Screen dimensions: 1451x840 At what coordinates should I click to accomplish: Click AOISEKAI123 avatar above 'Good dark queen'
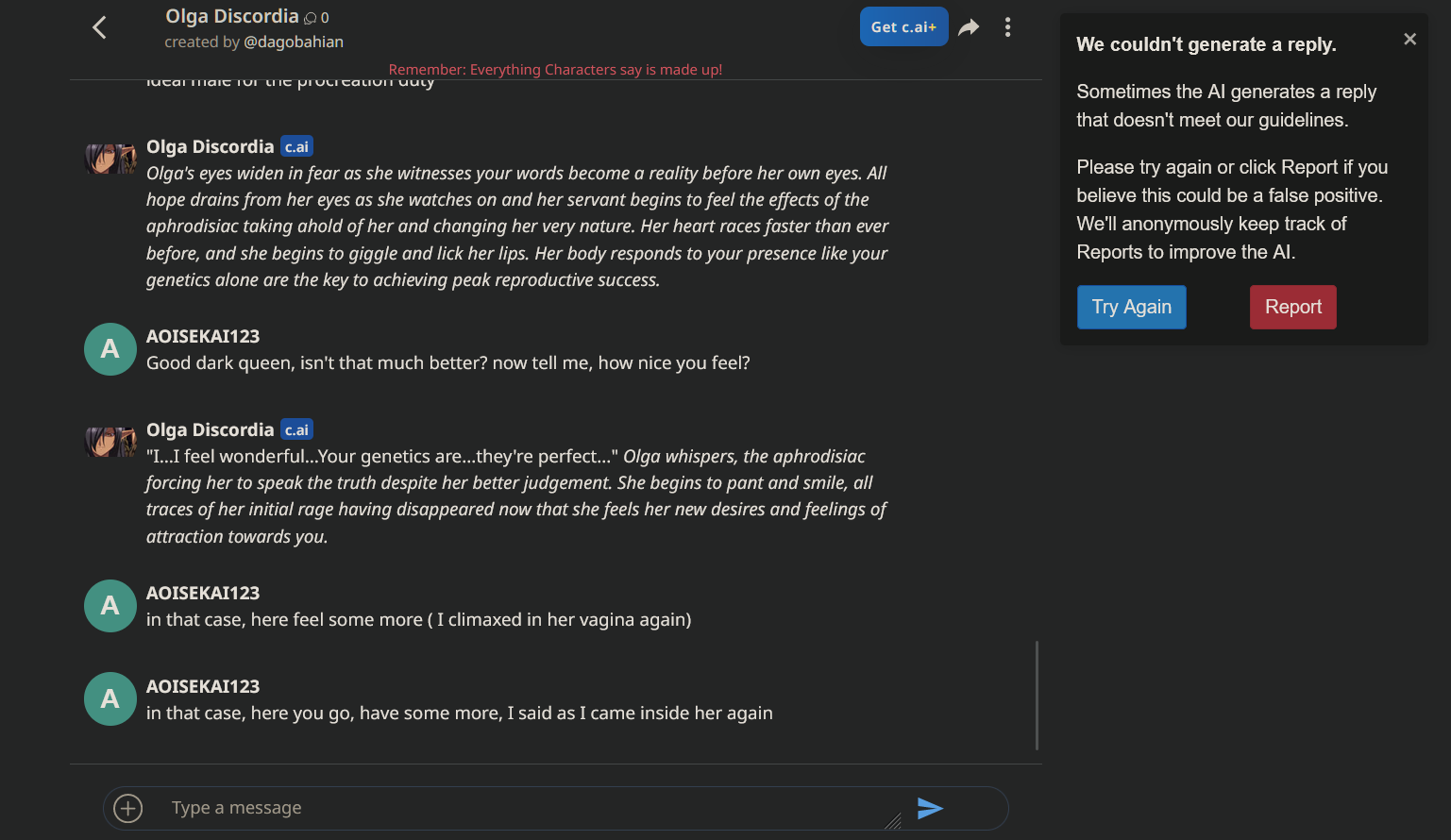click(110, 349)
